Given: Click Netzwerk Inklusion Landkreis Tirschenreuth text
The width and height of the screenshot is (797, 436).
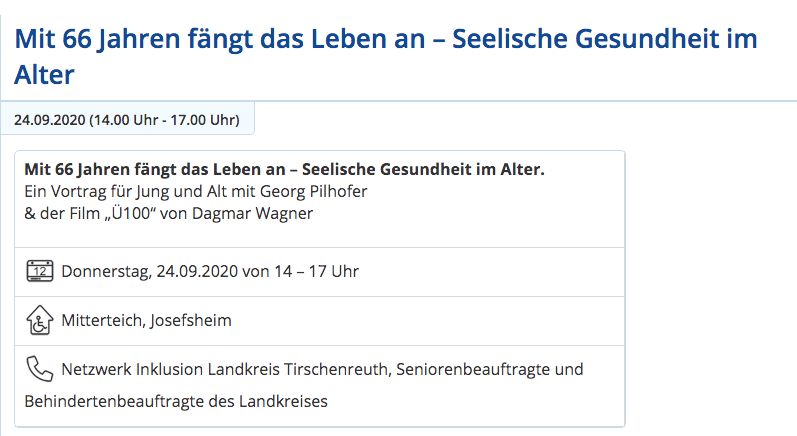Looking at the screenshot, I should [x=227, y=369].
